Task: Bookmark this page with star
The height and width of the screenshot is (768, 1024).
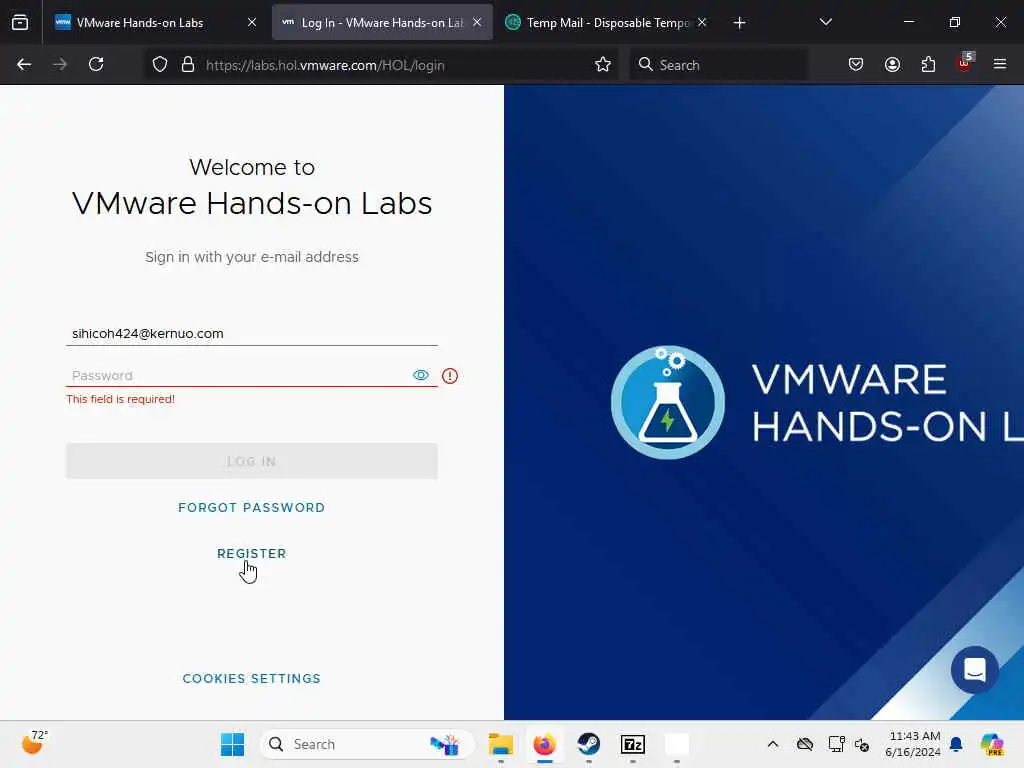Action: (x=603, y=65)
